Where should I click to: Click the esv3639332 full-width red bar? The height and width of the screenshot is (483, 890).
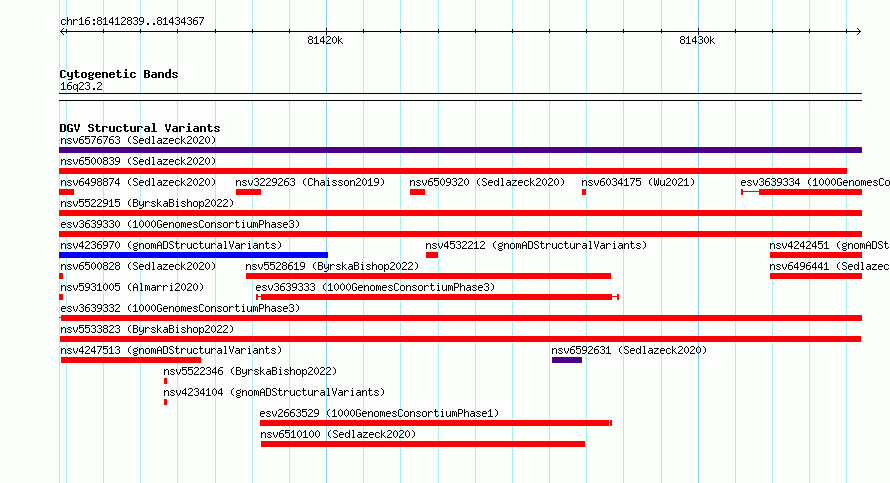coord(460,318)
